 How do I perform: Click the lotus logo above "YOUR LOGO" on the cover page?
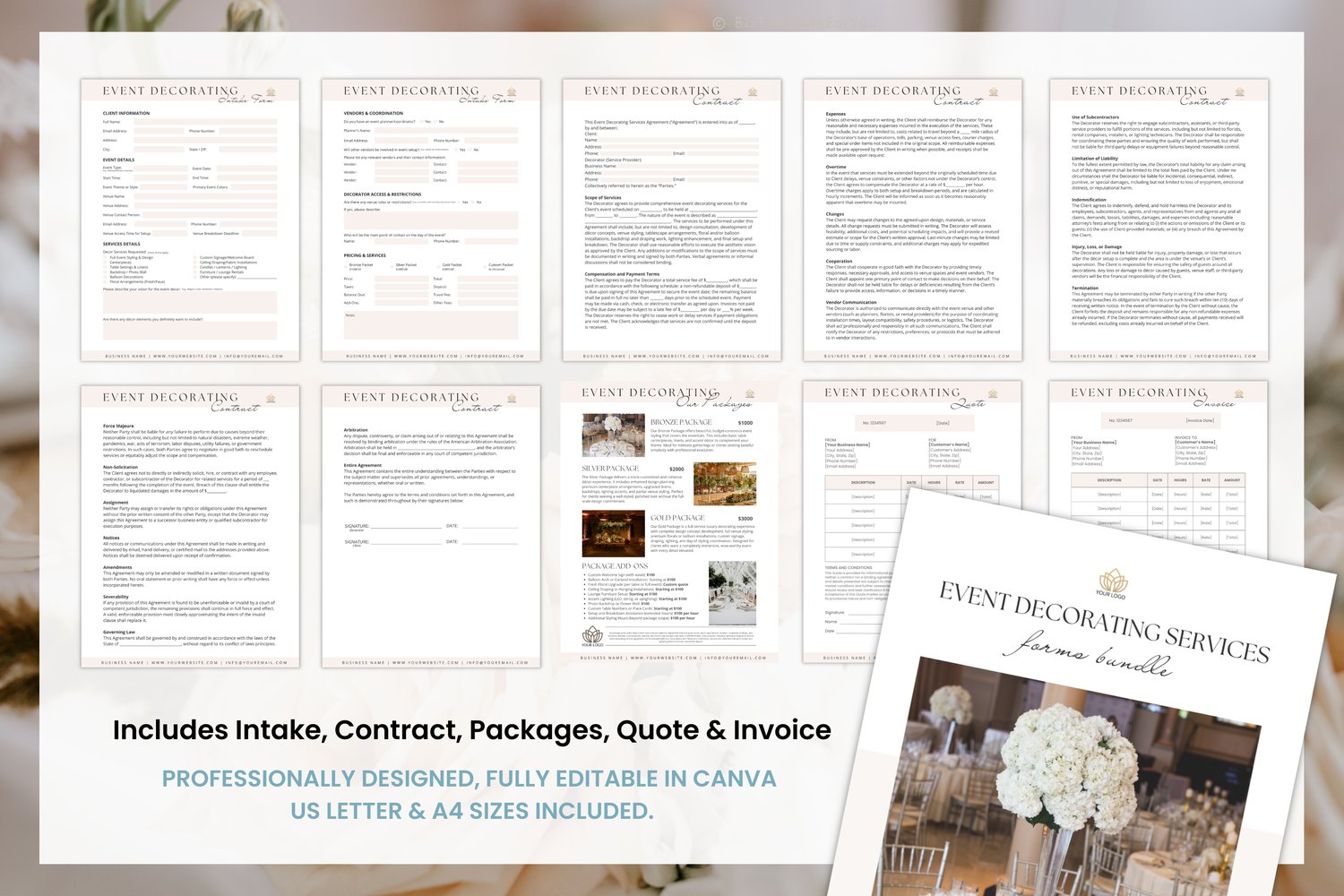point(1113,580)
